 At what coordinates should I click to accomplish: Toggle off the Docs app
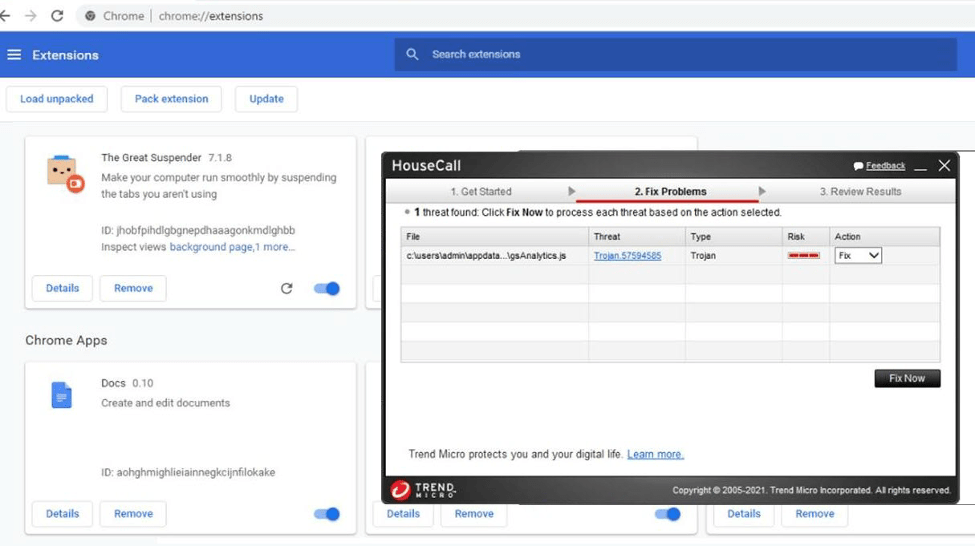pyautogui.click(x=327, y=514)
